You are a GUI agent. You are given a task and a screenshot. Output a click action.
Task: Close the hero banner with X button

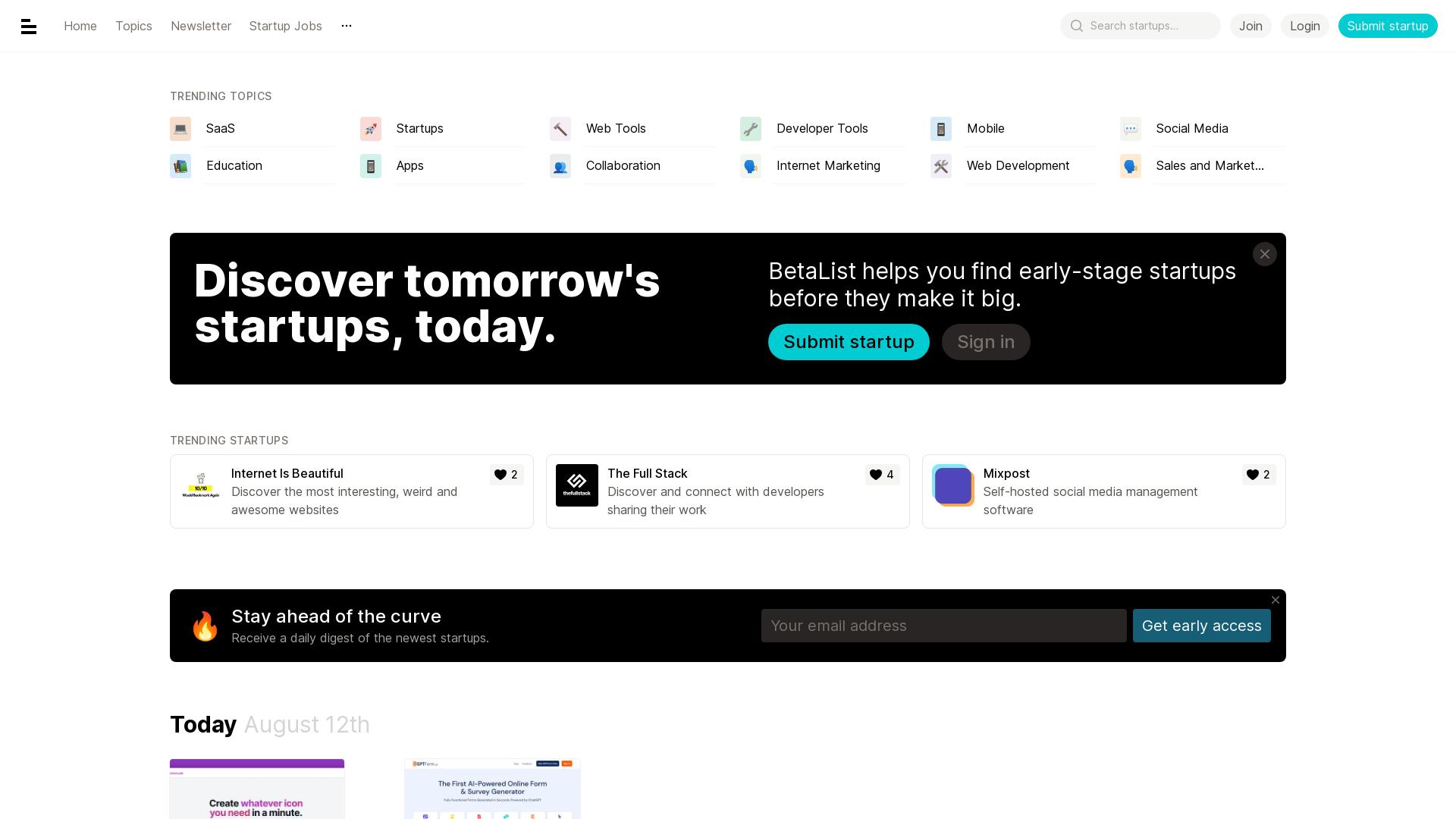pos(1264,254)
